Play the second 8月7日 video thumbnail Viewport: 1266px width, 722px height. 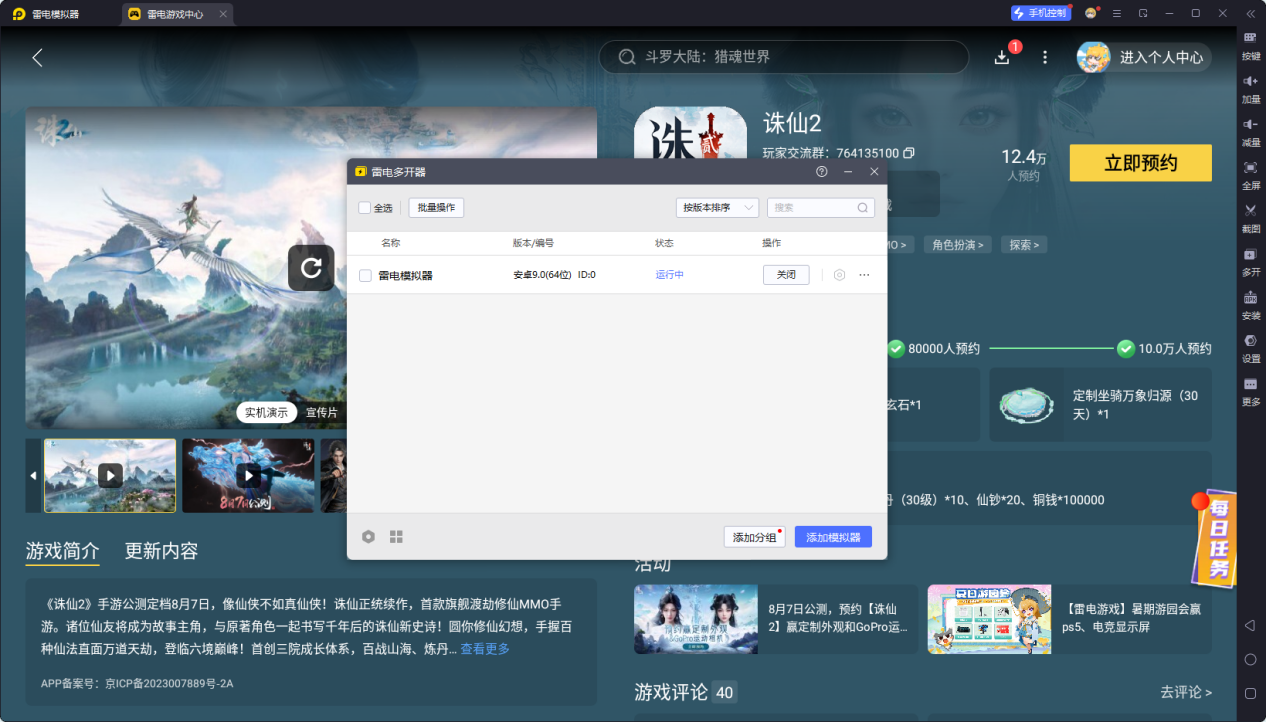pyautogui.click(x=248, y=475)
